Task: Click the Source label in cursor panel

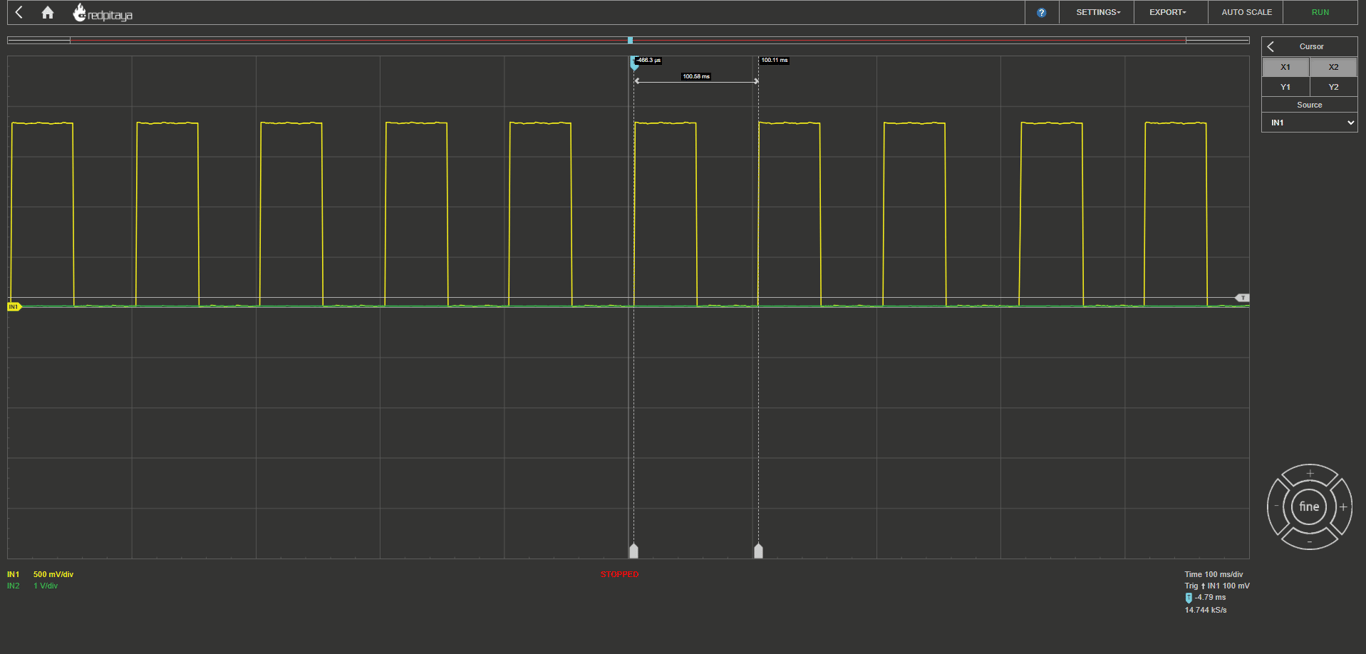Action: (1309, 105)
